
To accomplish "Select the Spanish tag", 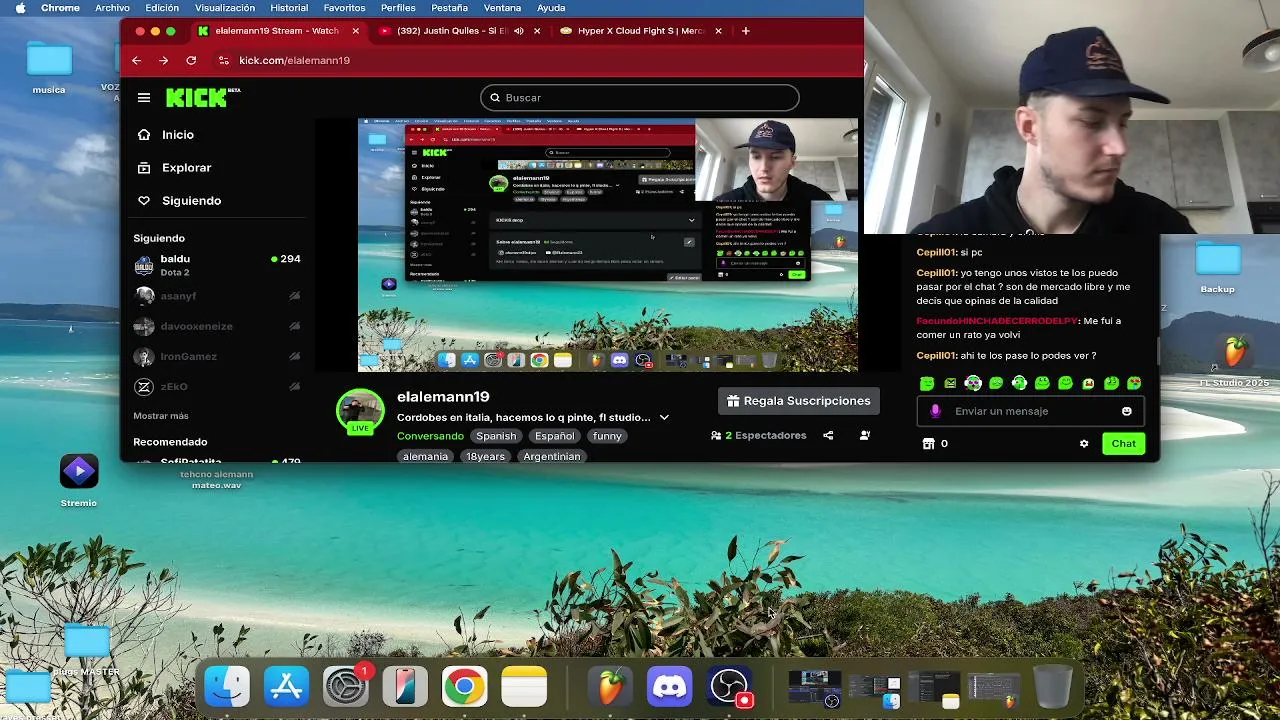I will (x=496, y=436).
